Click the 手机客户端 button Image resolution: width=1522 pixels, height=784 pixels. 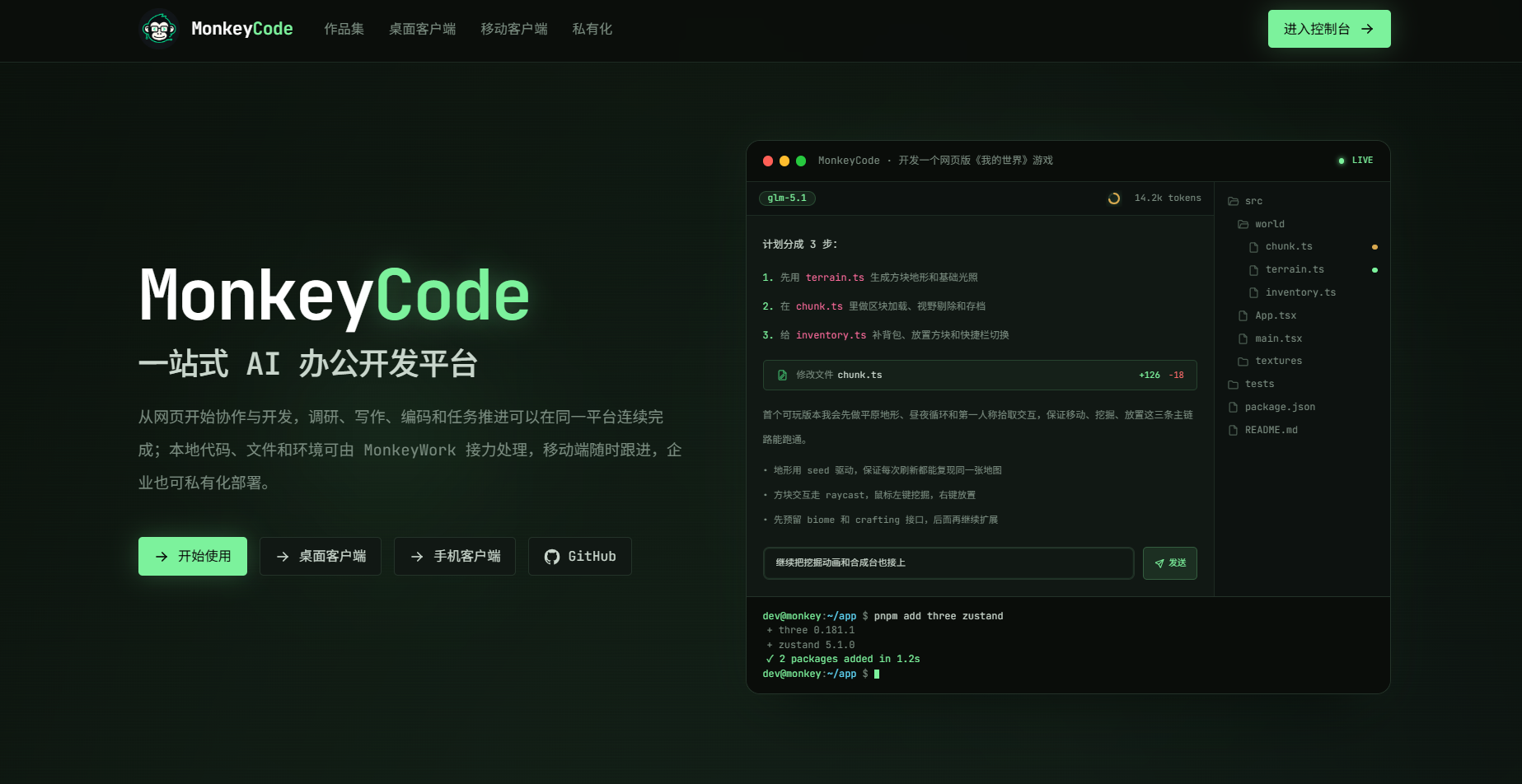coord(455,556)
